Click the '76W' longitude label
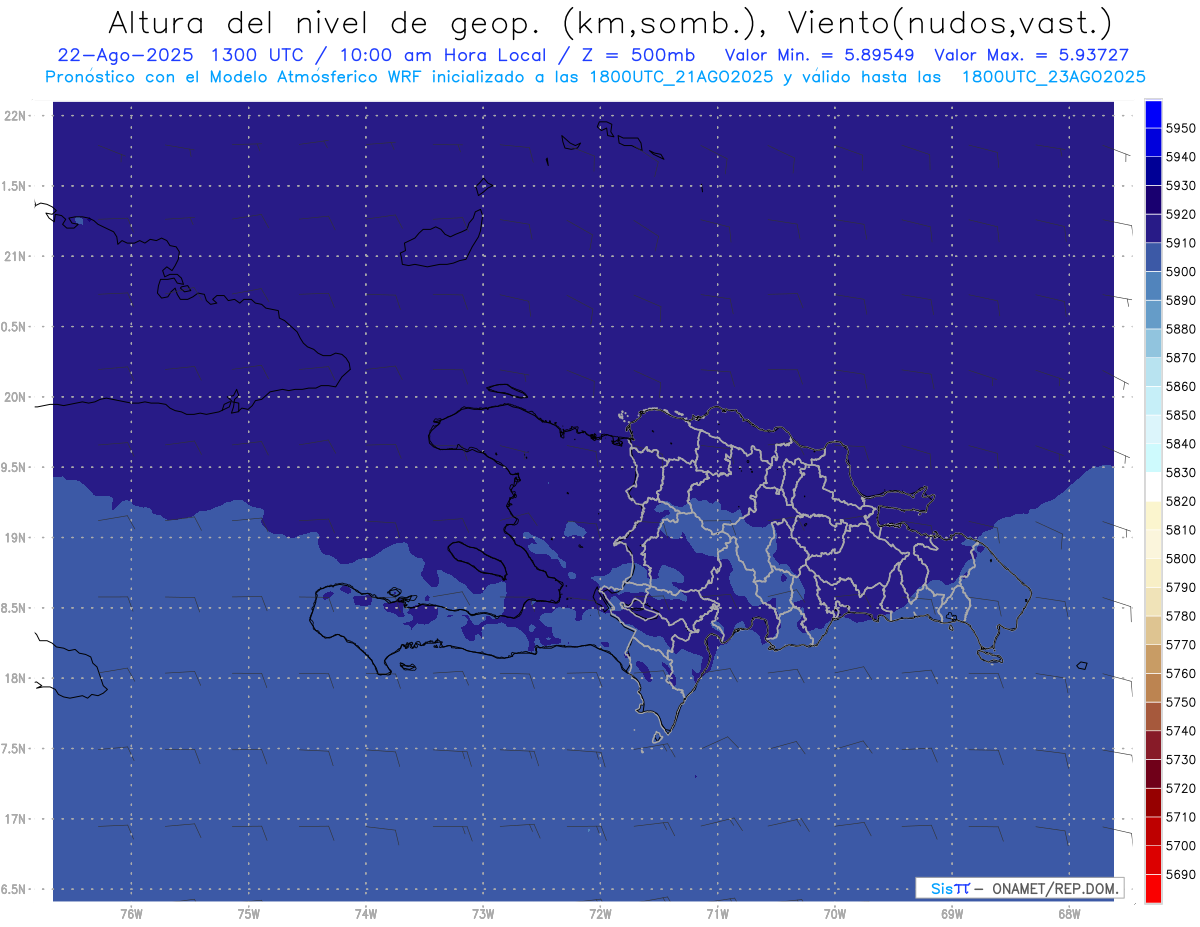 pyautogui.click(x=131, y=913)
